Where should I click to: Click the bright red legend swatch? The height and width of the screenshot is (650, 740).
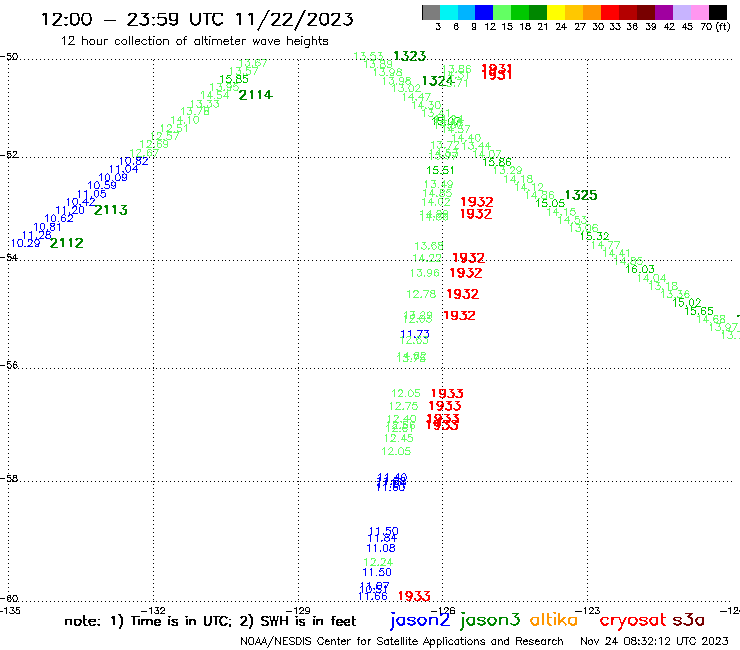click(x=610, y=12)
